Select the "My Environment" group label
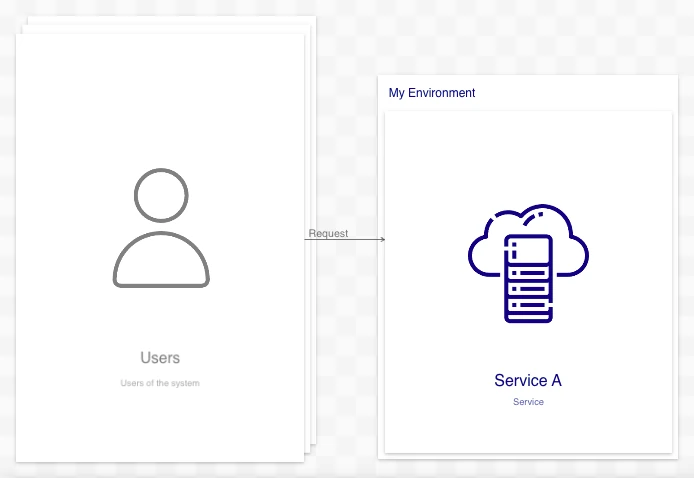Screen dimensions: 694x478 tap(432, 93)
